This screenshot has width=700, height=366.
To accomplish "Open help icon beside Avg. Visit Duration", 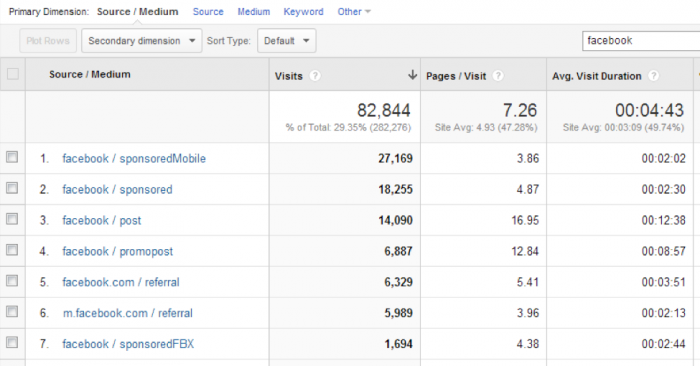I will [x=653, y=76].
